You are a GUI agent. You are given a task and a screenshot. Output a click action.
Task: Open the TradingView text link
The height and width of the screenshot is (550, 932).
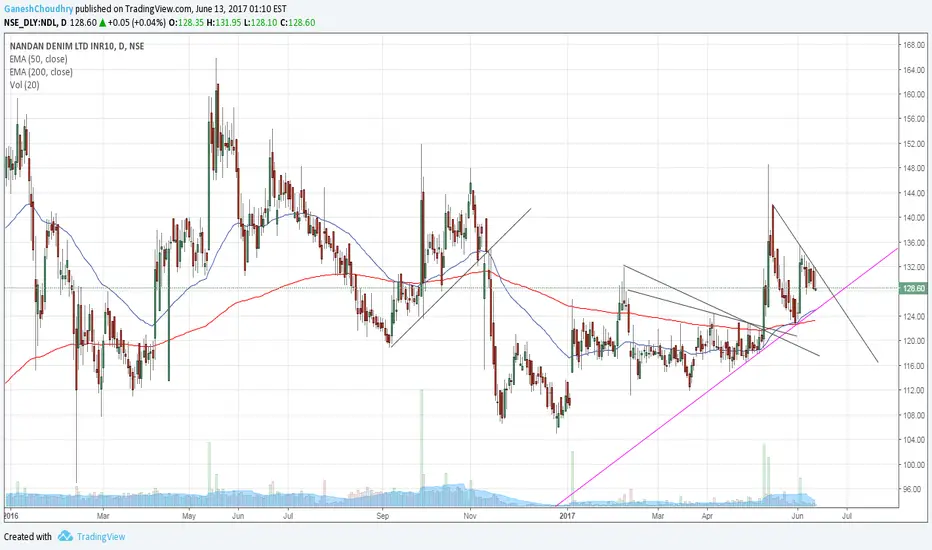pyautogui.click(x=101, y=536)
